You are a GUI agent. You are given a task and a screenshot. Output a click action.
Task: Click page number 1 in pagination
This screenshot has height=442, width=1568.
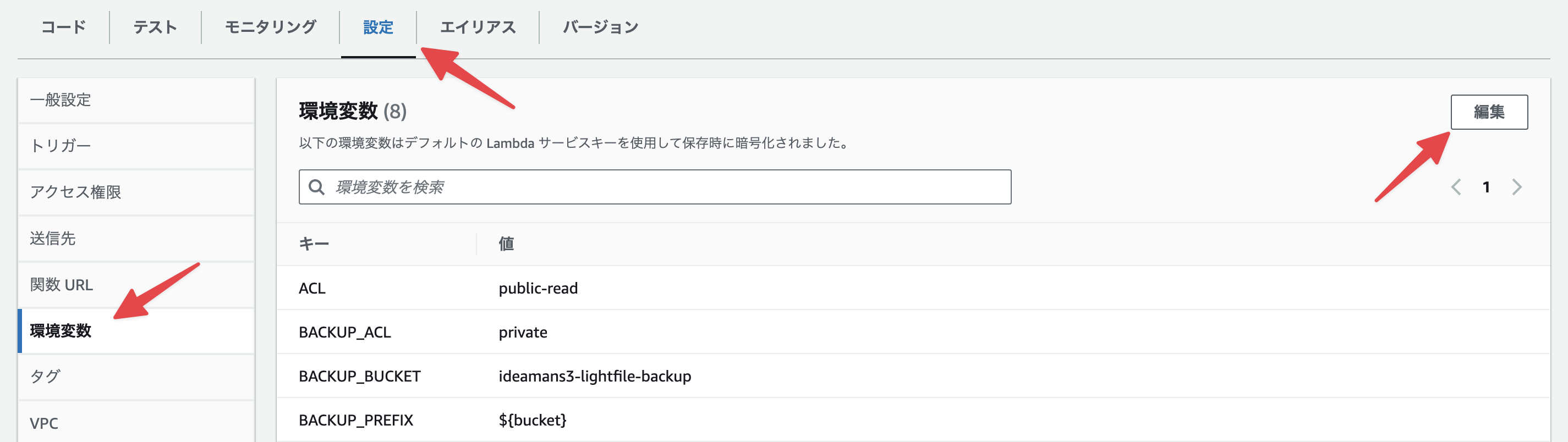(1486, 187)
